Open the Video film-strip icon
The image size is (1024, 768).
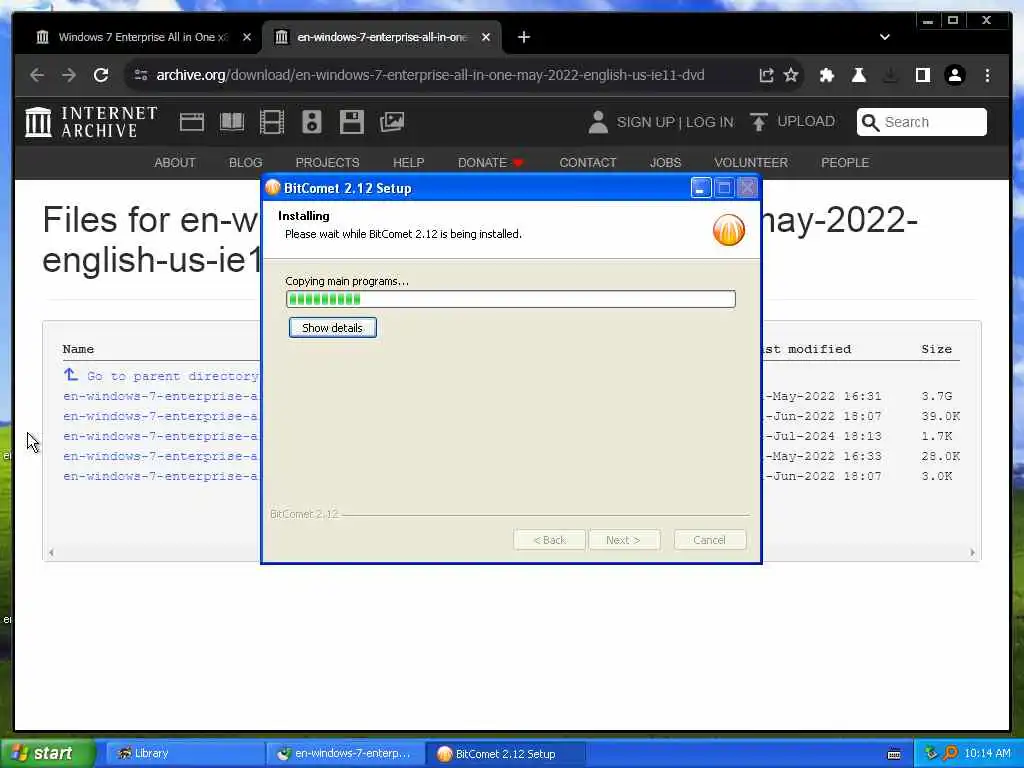coord(272,122)
